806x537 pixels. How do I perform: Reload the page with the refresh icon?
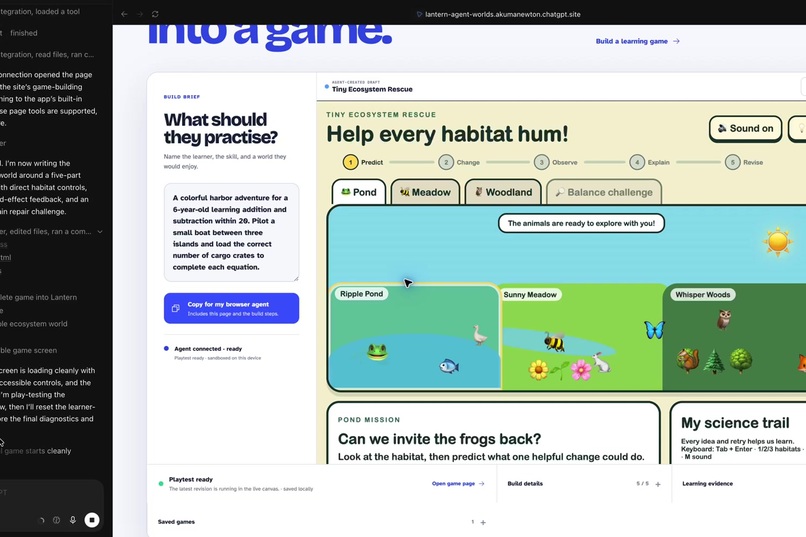[x=155, y=14]
